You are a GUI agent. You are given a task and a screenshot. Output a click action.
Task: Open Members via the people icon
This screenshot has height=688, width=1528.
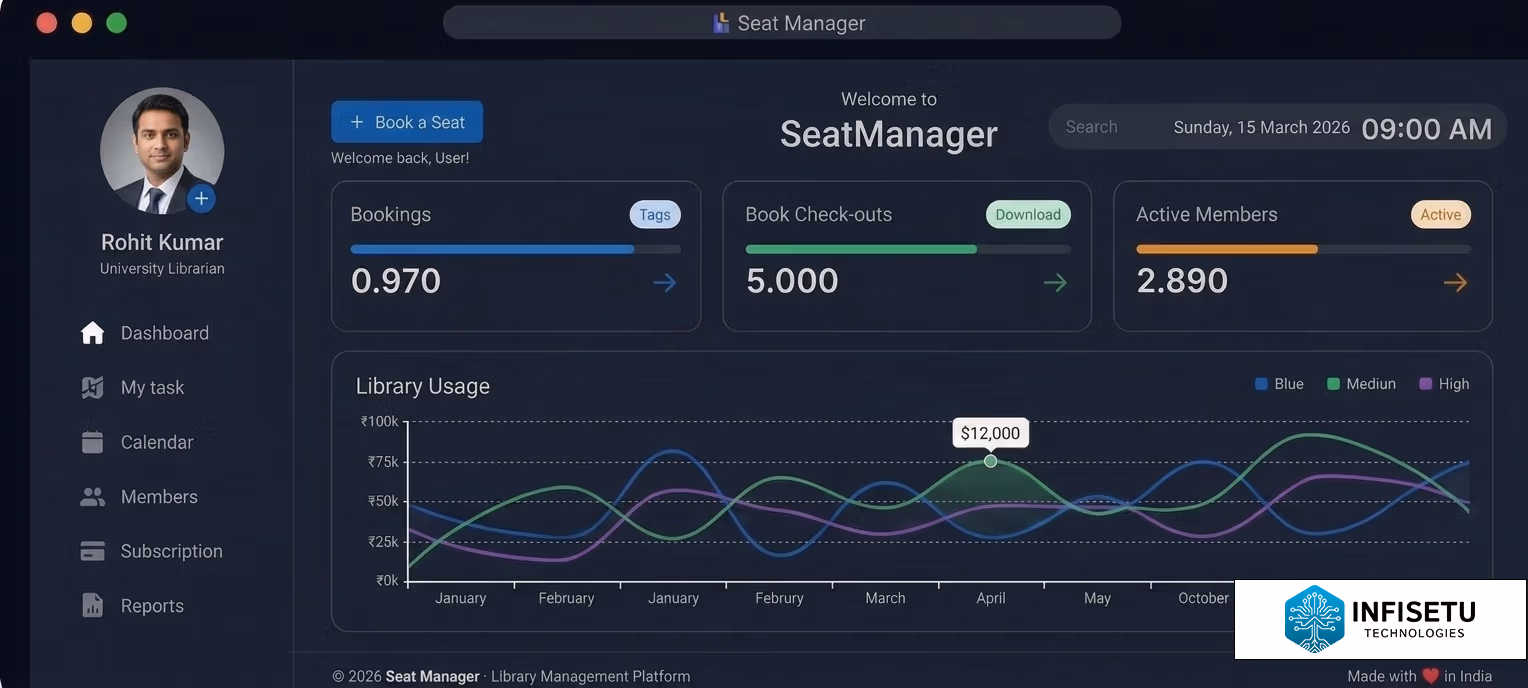point(92,497)
